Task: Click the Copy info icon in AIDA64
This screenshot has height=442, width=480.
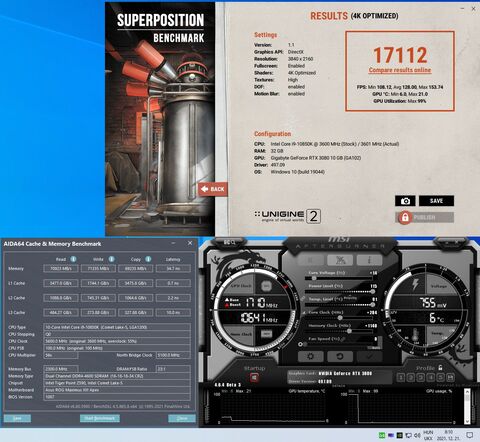Action: coord(148,259)
